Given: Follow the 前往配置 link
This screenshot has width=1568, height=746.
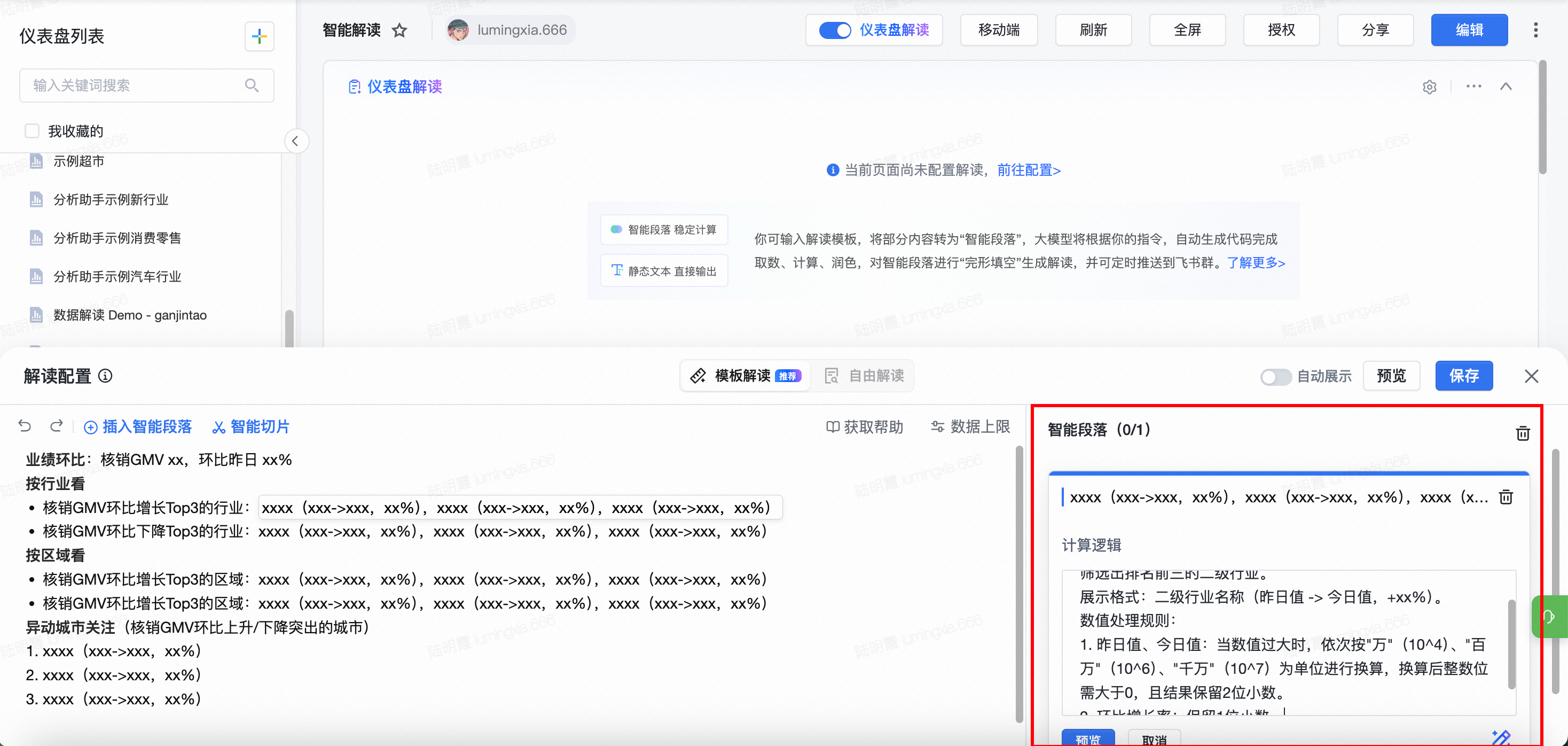Looking at the screenshot, I should [1029, 170].
